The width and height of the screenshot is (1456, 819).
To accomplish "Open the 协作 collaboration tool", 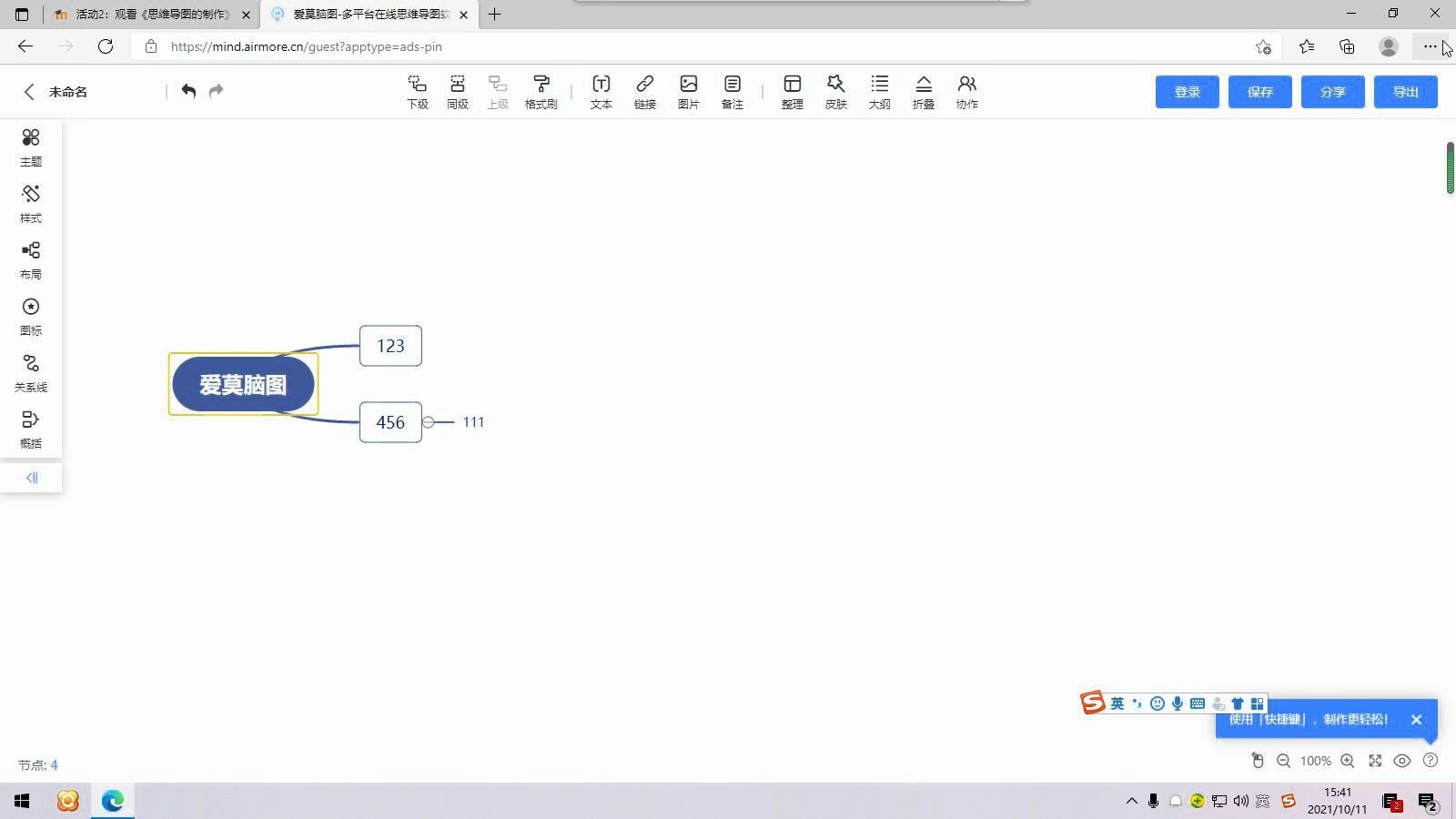I will pyautogui.click(x=967, y=92).
